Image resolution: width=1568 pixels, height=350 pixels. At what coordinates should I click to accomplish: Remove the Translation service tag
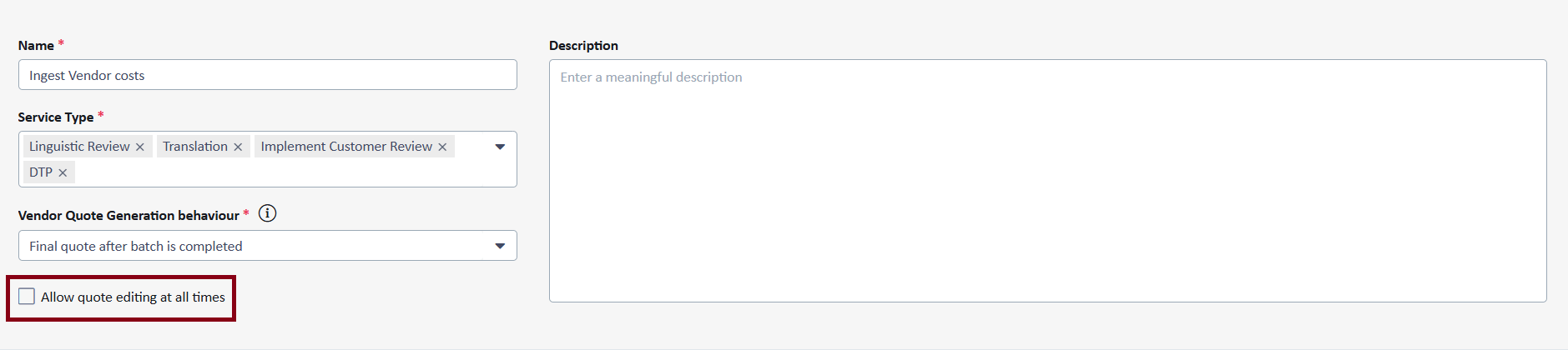tap(238, 147)
